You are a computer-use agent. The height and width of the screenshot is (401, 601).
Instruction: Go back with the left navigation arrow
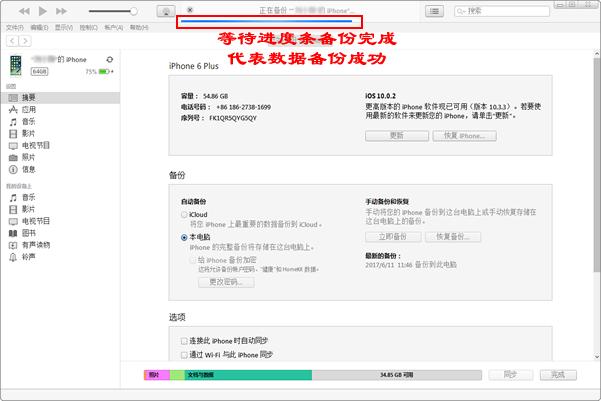(12, 41)
